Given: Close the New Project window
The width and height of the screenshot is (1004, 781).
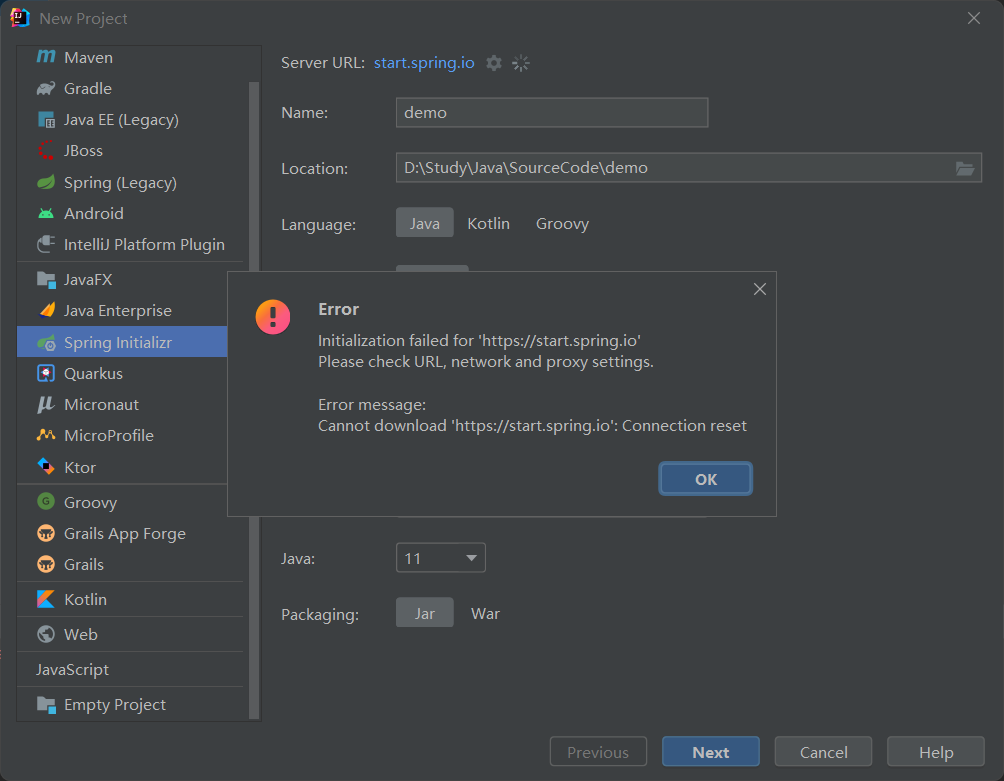Looking at the screenshot, I should click(x=974, y=19).
